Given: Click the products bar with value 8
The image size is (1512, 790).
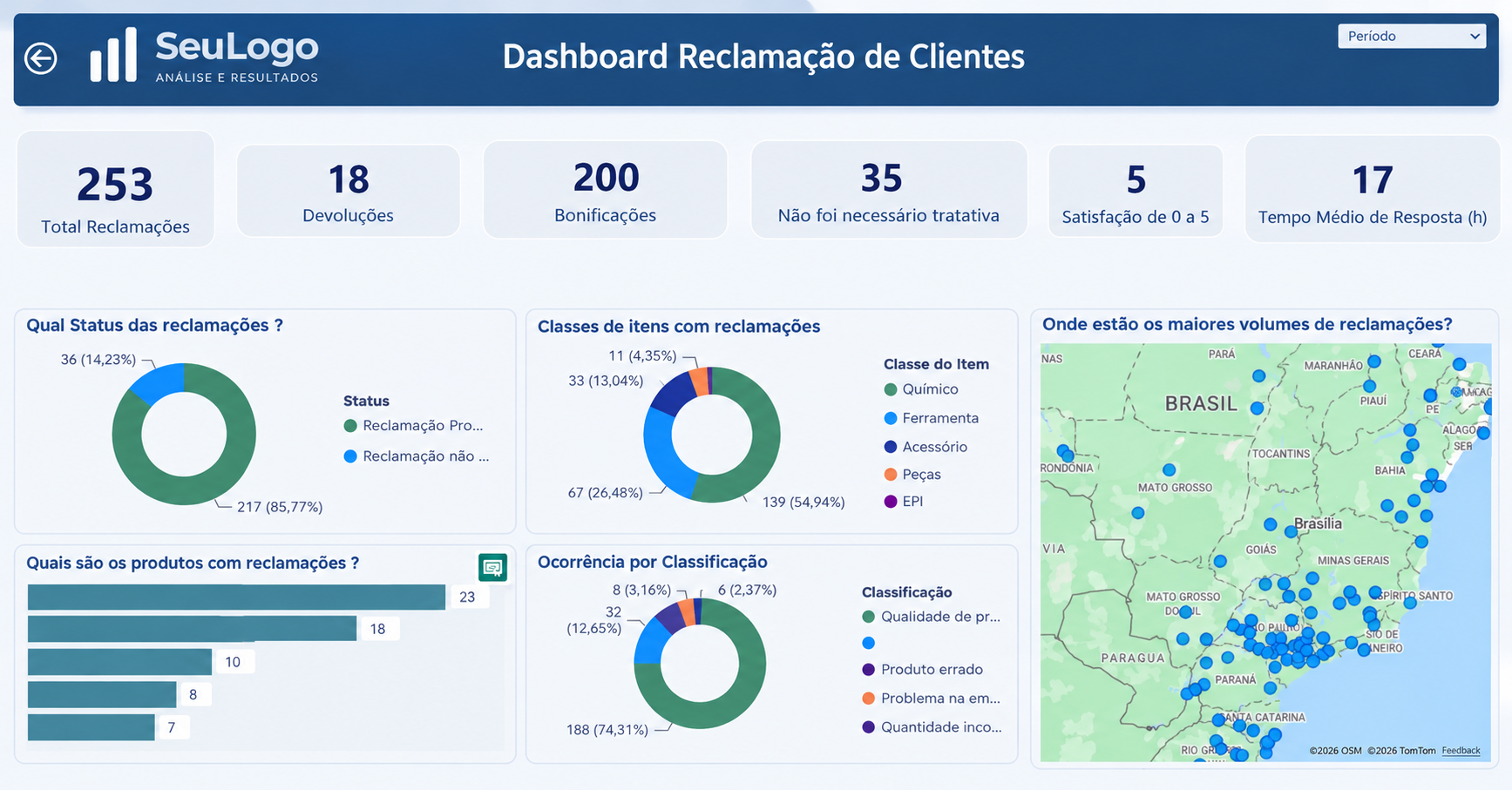Looking at the screenshot, I should pos(102,694).
